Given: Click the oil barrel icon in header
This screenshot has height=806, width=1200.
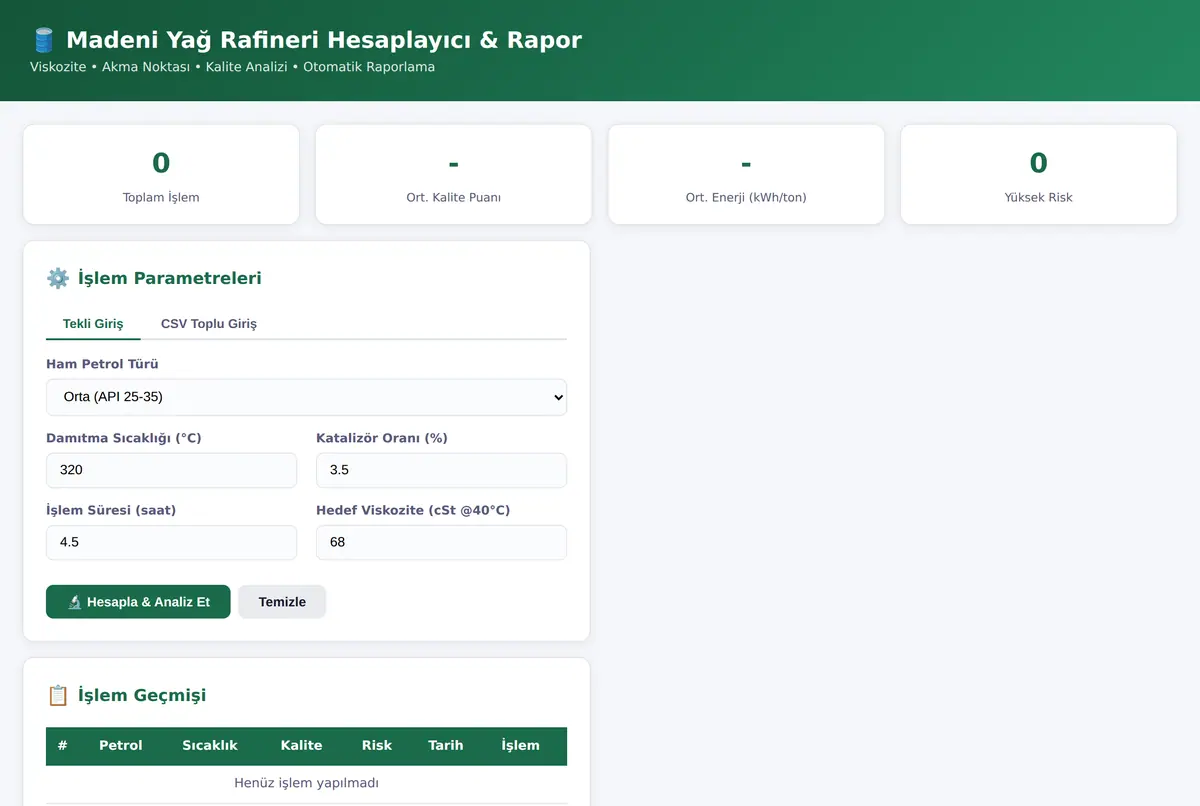Looking at the screenshot, I should (x=43, y=40).
